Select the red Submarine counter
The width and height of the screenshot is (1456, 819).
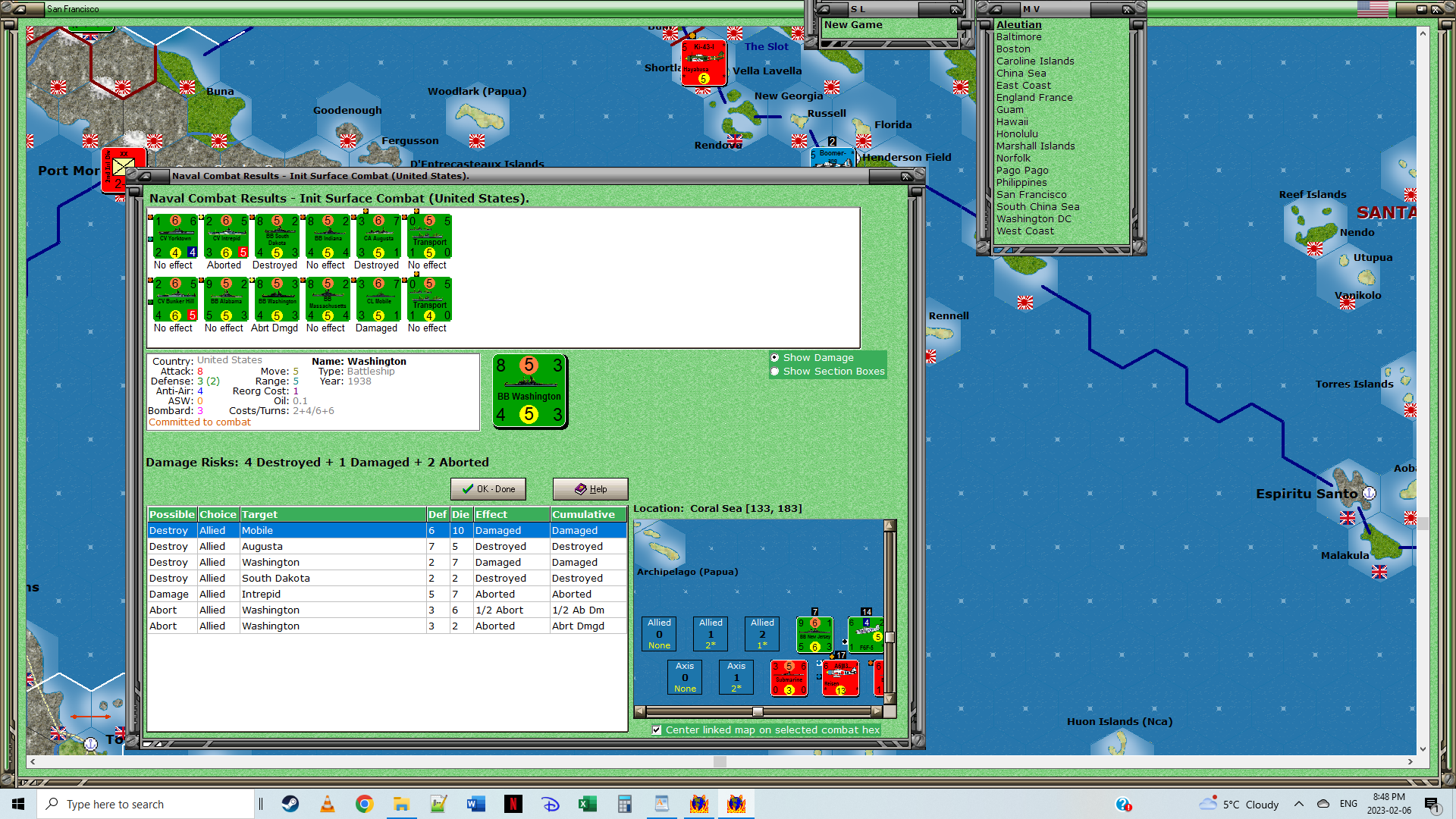(x=789, y=678)
